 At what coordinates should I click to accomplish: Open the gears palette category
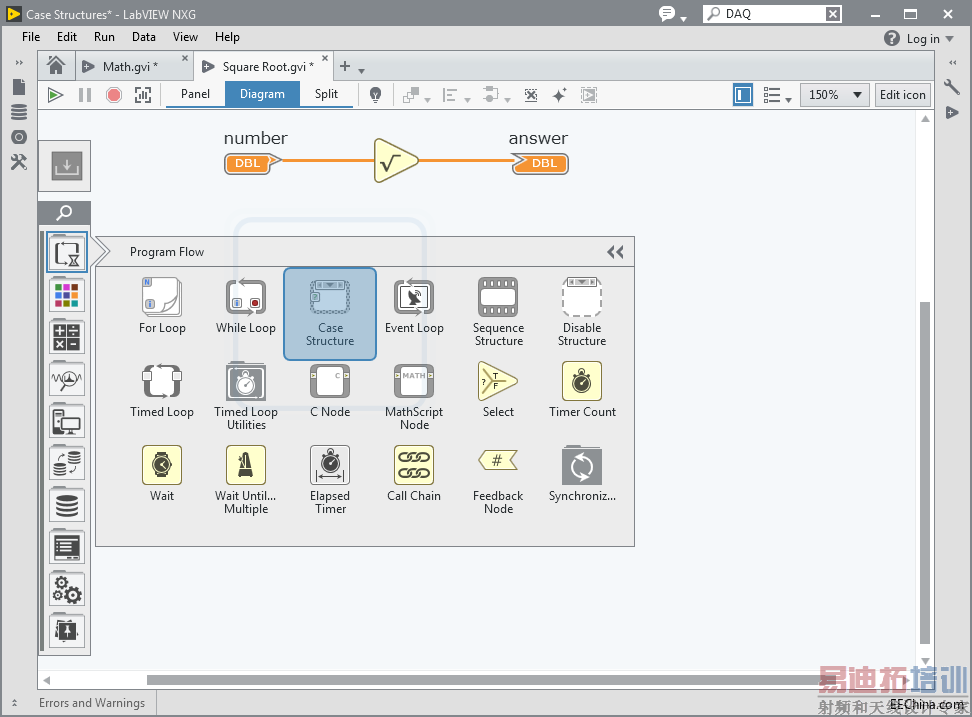point(67,589)
